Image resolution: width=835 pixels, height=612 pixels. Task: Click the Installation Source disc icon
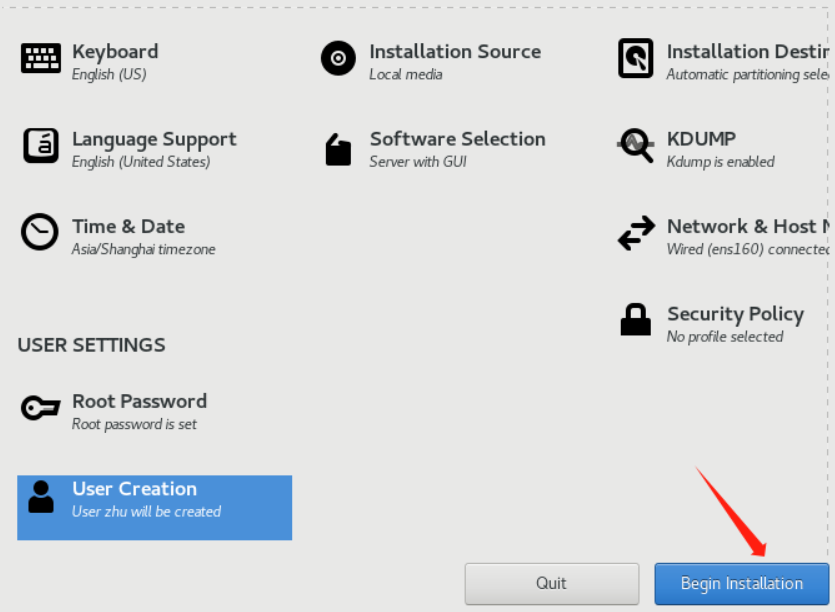338,59
